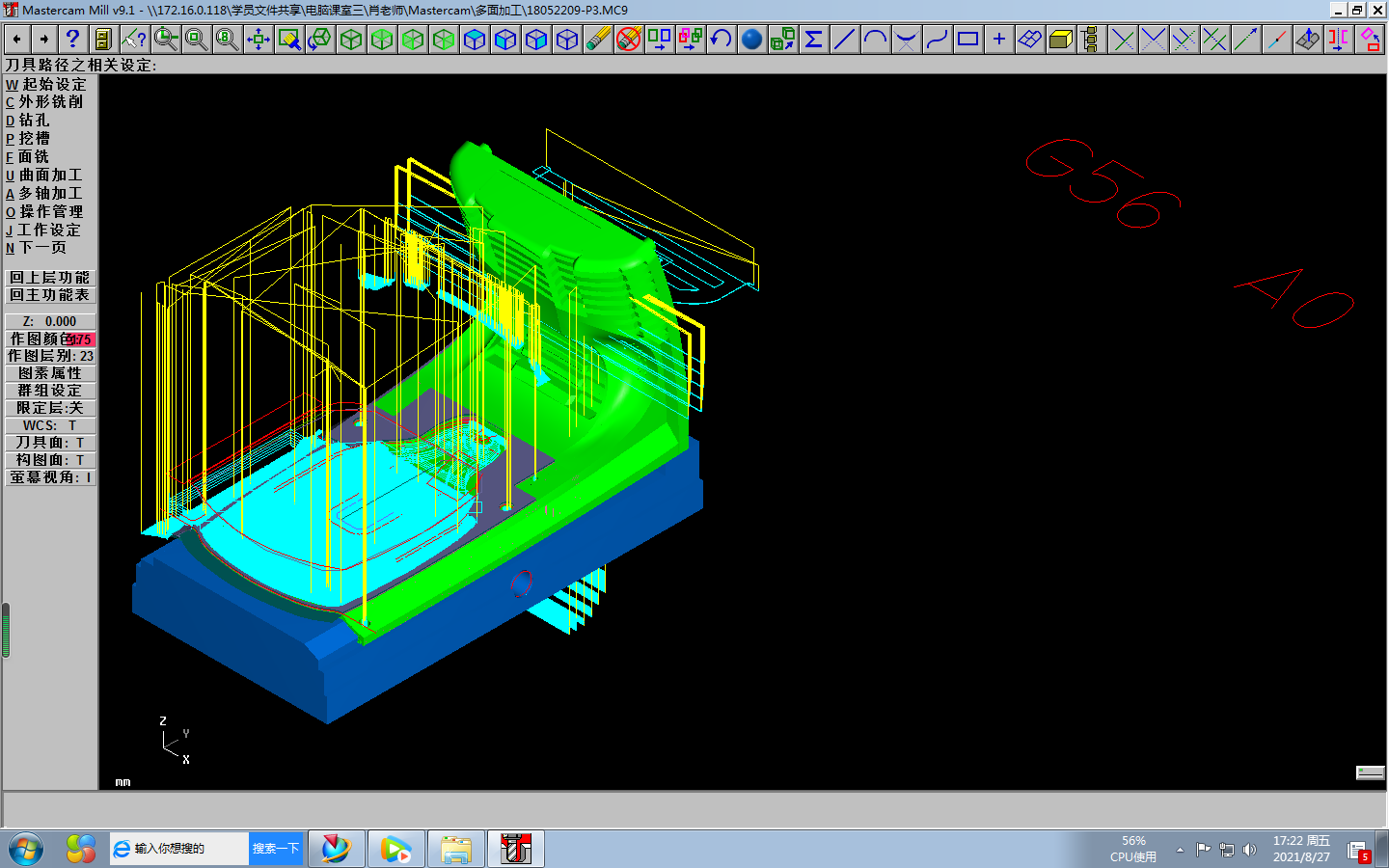Open help with the question mark icon
The width and height of the screenshot is (1389, 868).
(x=72, y=40)
